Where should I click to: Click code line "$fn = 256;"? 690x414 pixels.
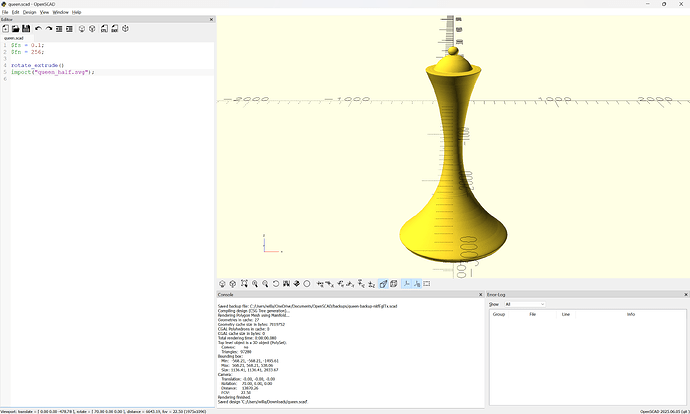27,52
